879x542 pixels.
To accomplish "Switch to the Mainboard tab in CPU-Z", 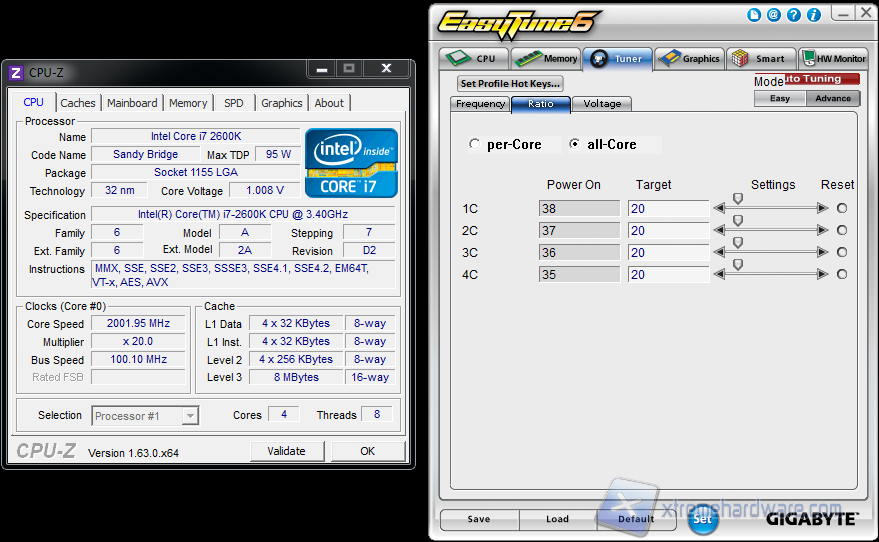I will click(x=132, y=103).
